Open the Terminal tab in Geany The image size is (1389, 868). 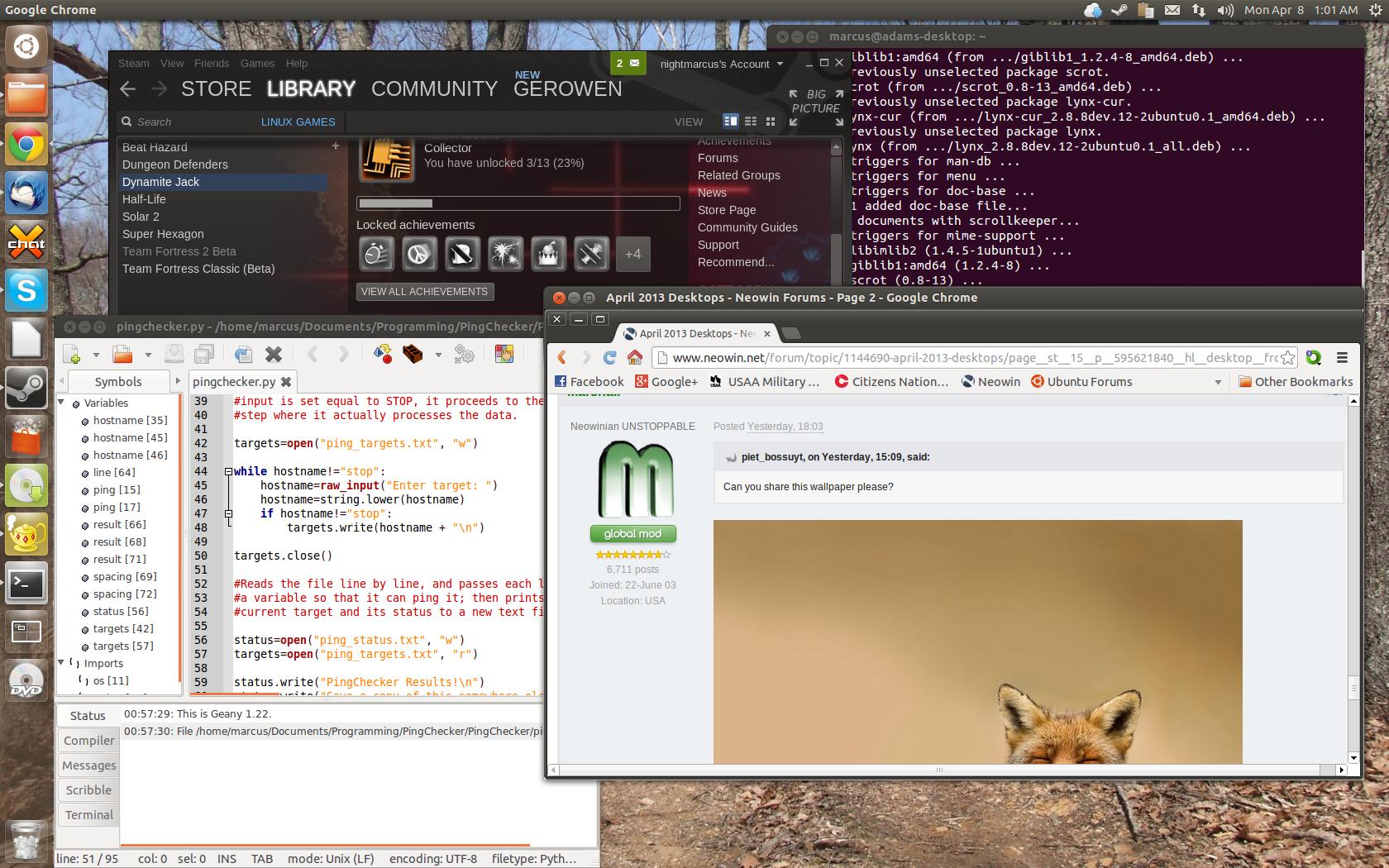88,815
